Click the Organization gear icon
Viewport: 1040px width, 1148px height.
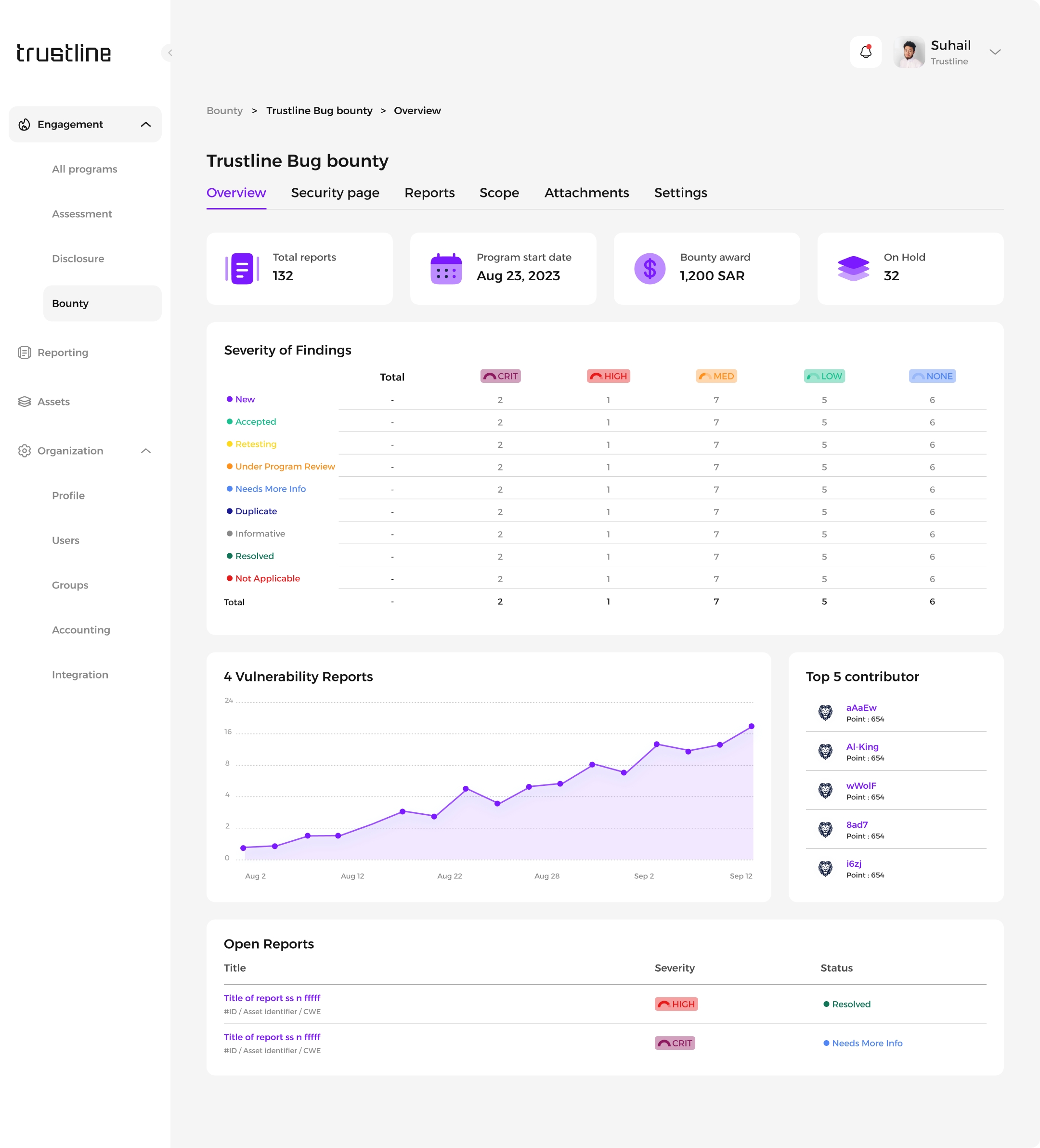click(x=25, y=450)
